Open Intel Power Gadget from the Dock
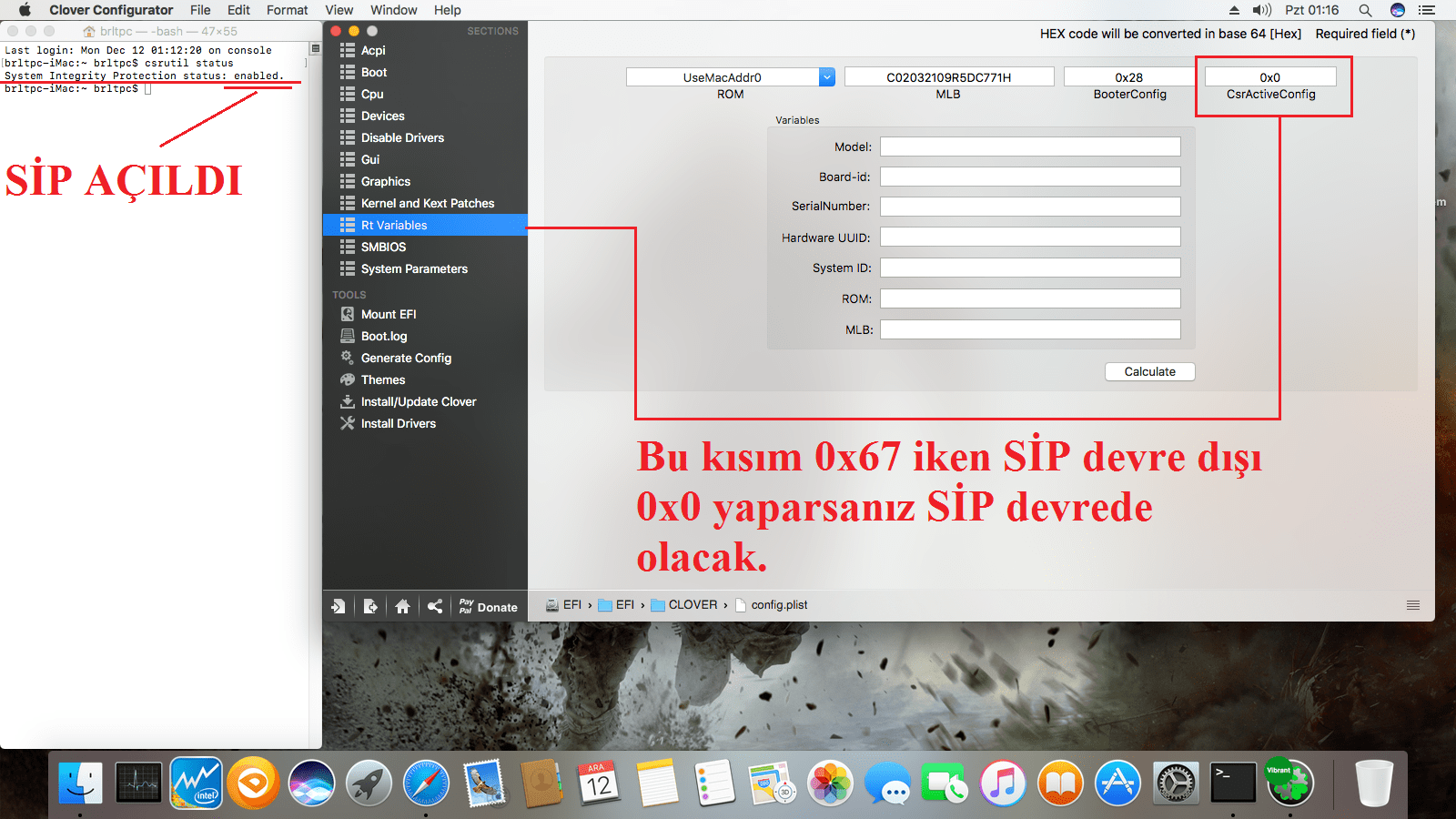 [196, 783]
